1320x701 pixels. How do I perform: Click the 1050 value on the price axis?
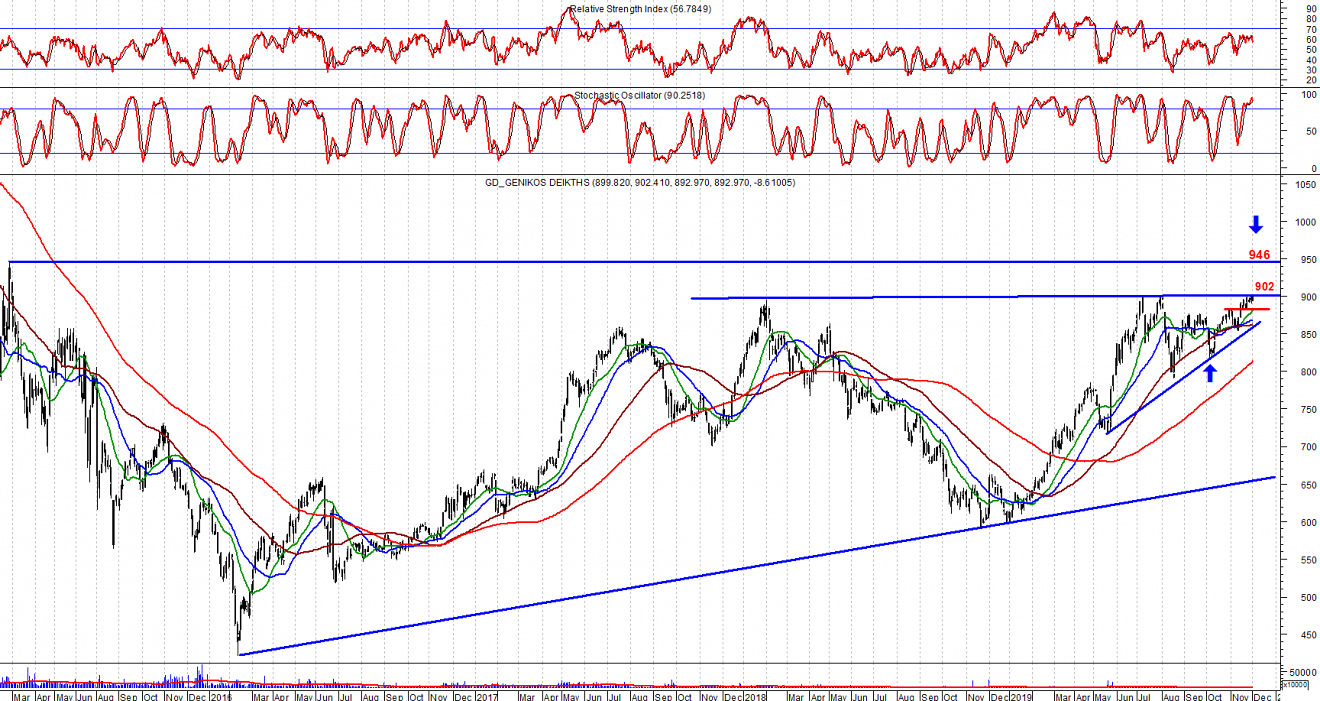[1300, 185]
